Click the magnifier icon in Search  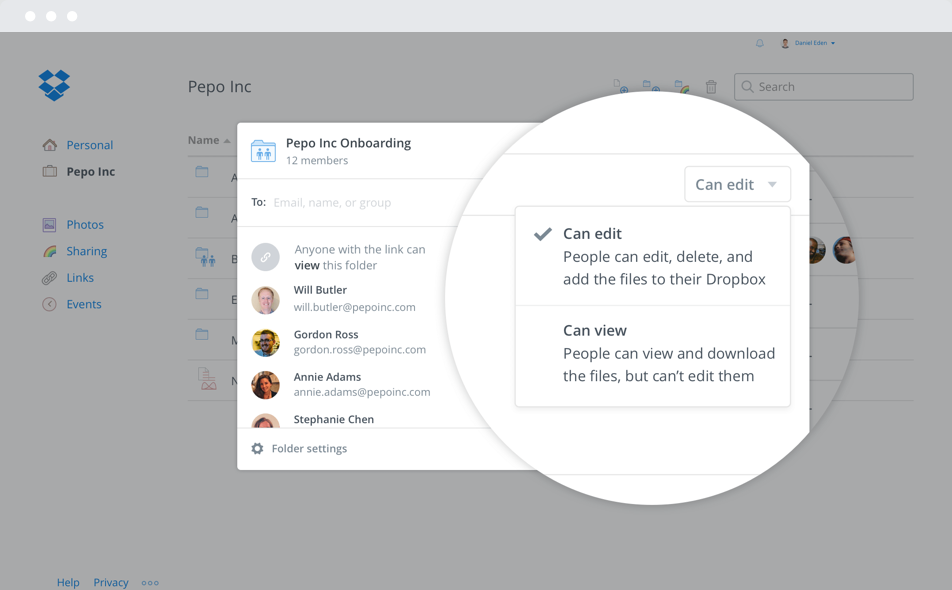pos(747,87)
